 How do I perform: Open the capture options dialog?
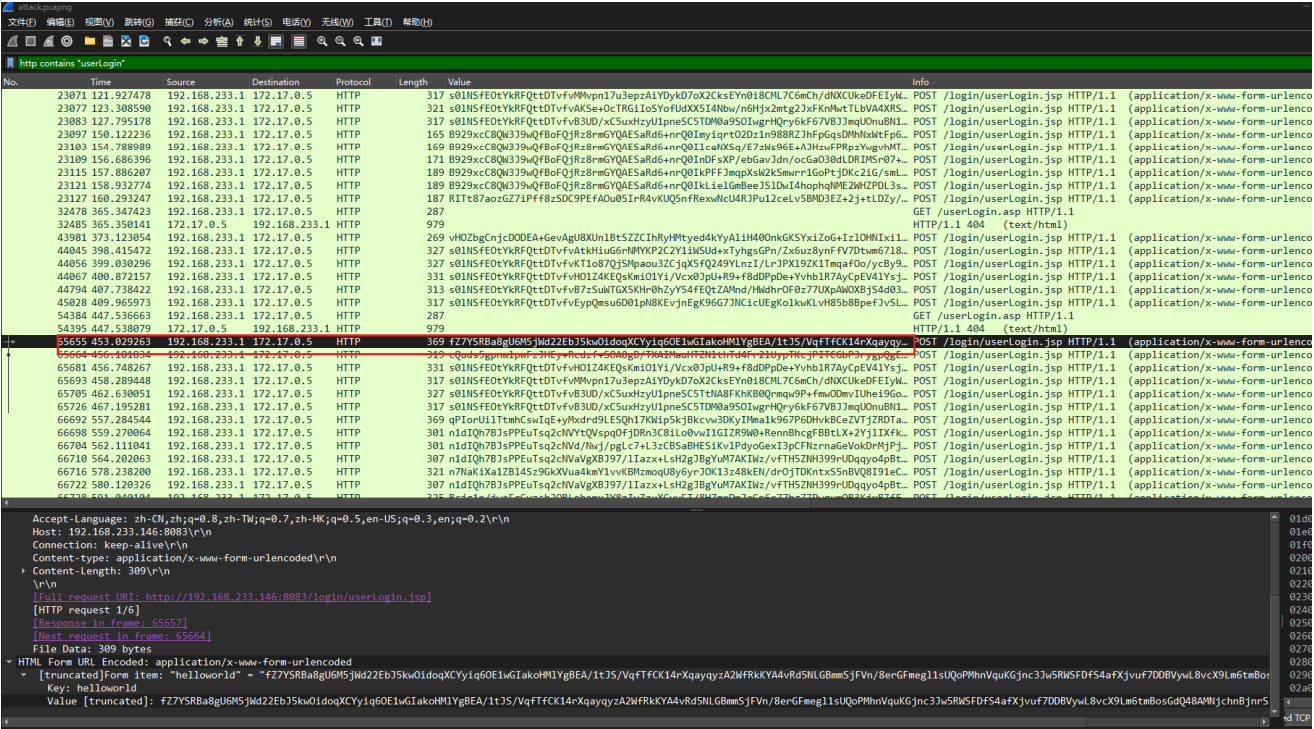[66, 41]
